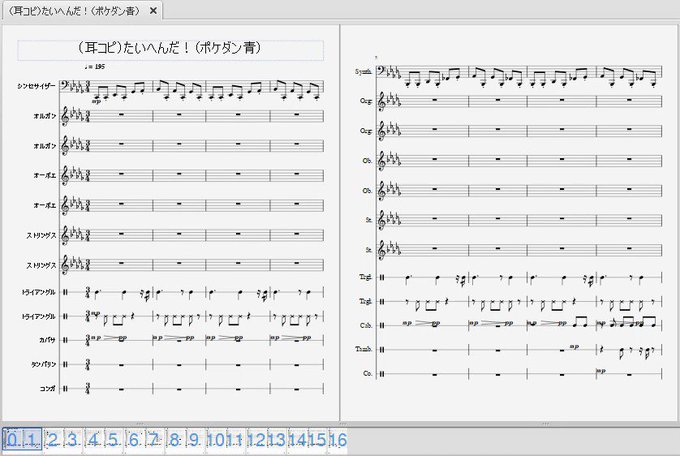Click the タンバリン staff name
The height and width of the screenshot is (456, 680).
click(43, 364)
